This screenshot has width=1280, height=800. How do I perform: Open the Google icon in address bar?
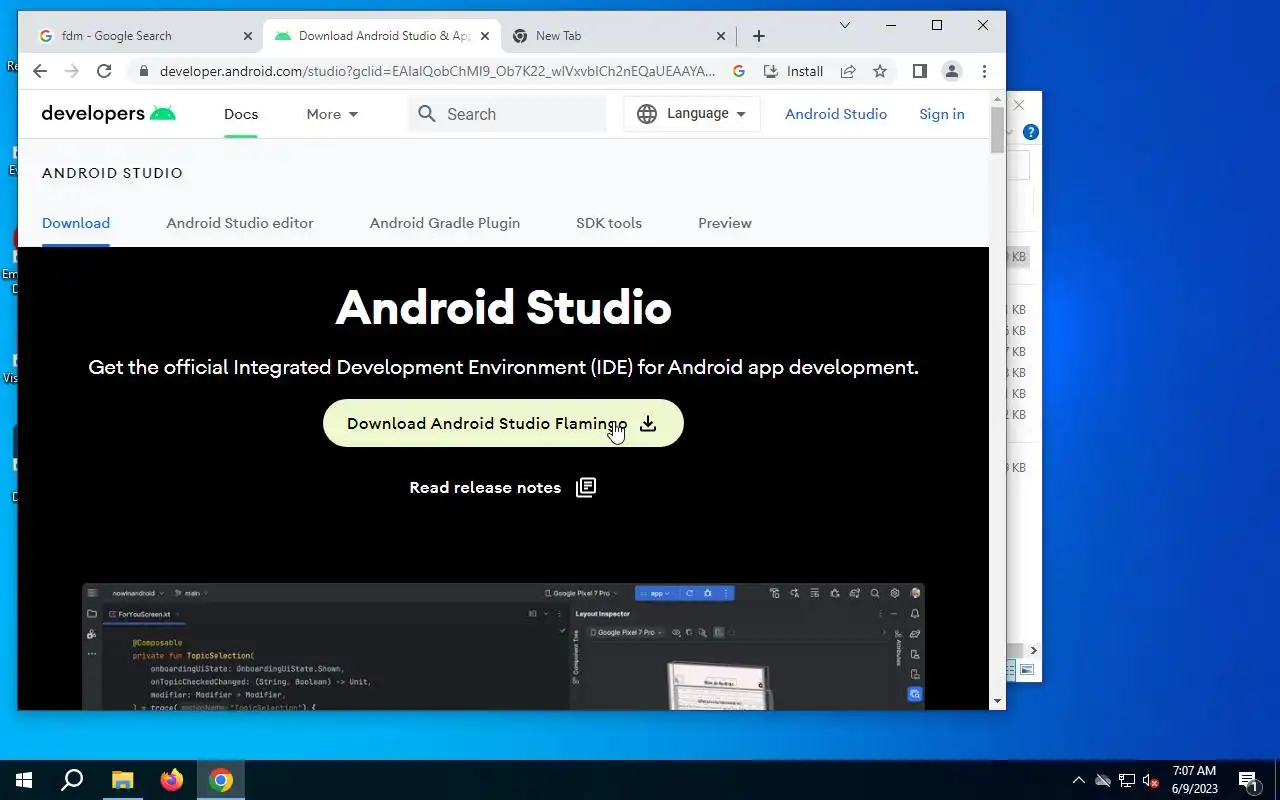pos(739,71)
